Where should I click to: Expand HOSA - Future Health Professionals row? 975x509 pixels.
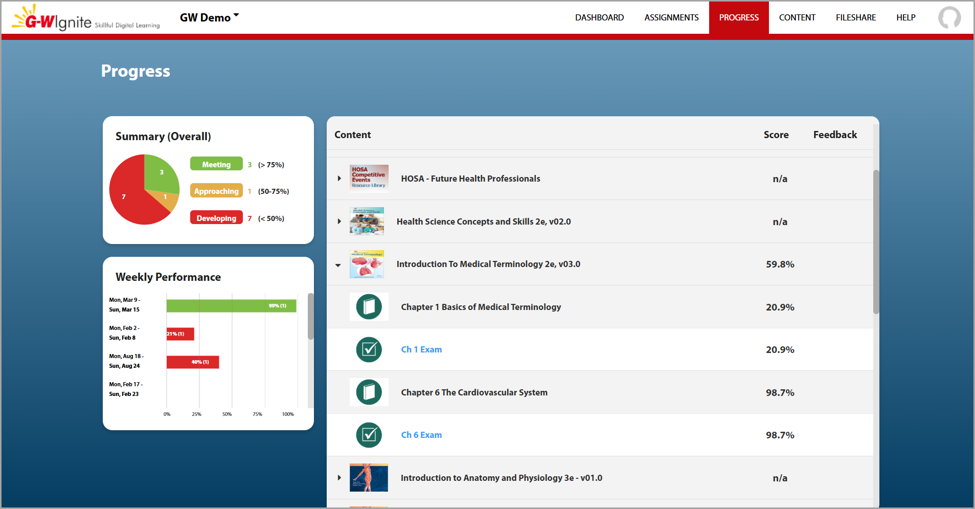click(339, 179)
